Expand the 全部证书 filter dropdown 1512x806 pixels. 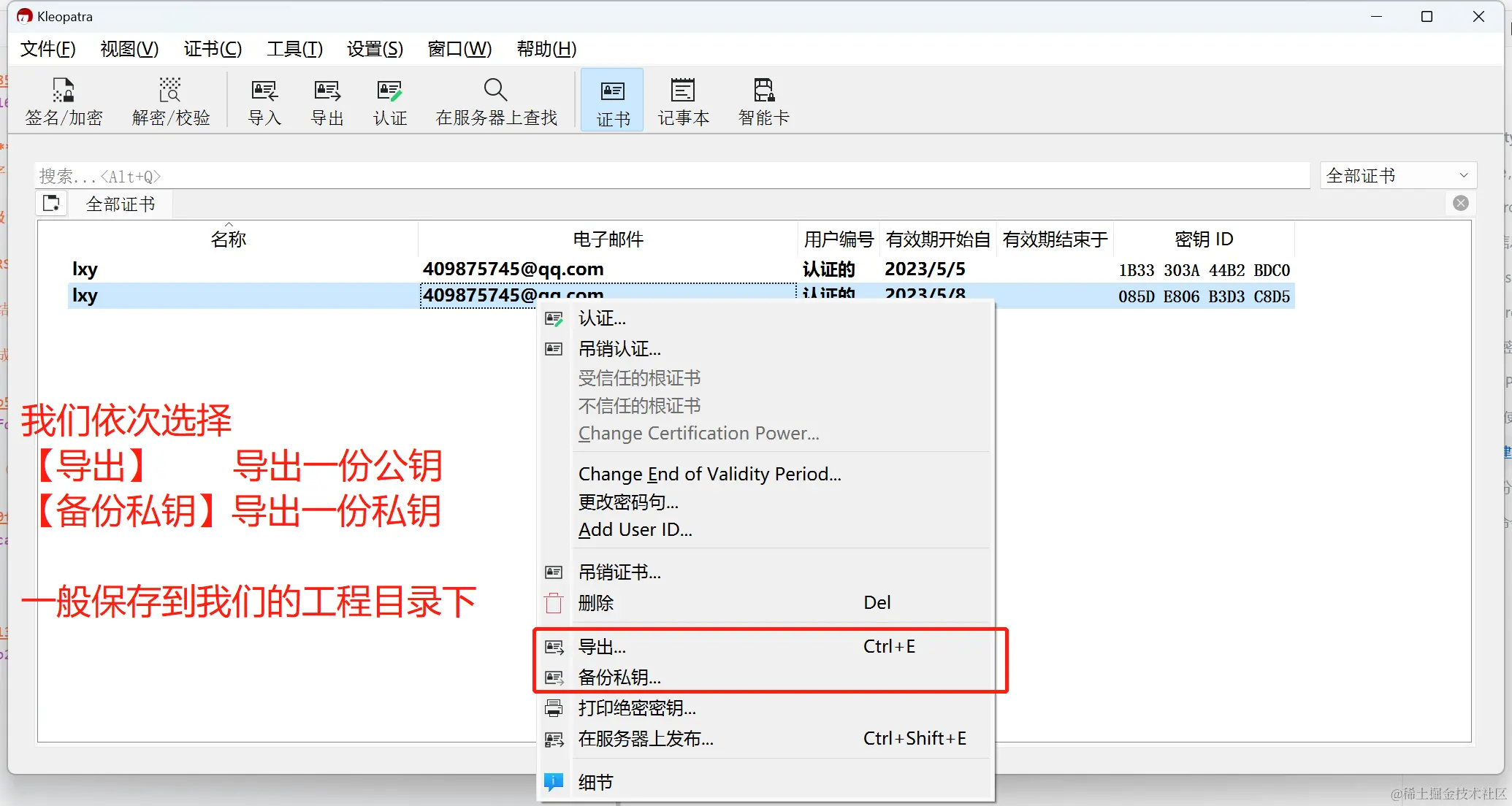(1397, 176)
